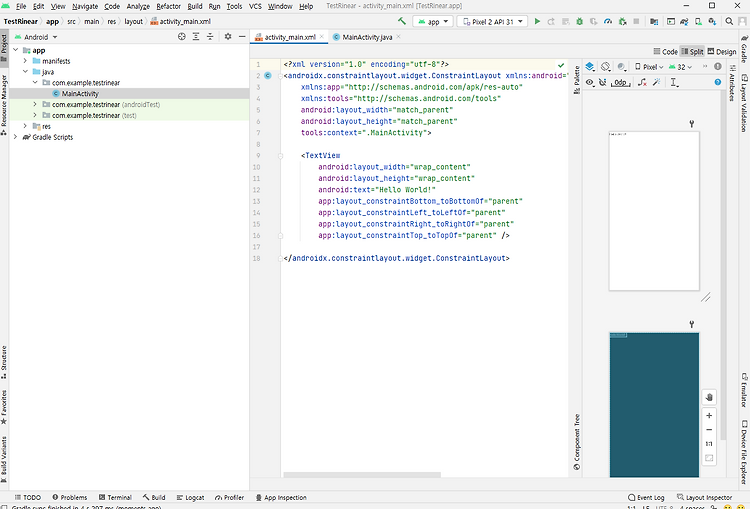Click the blue help icon in design toolbar

pyautogui.click(x=717, y=82)
